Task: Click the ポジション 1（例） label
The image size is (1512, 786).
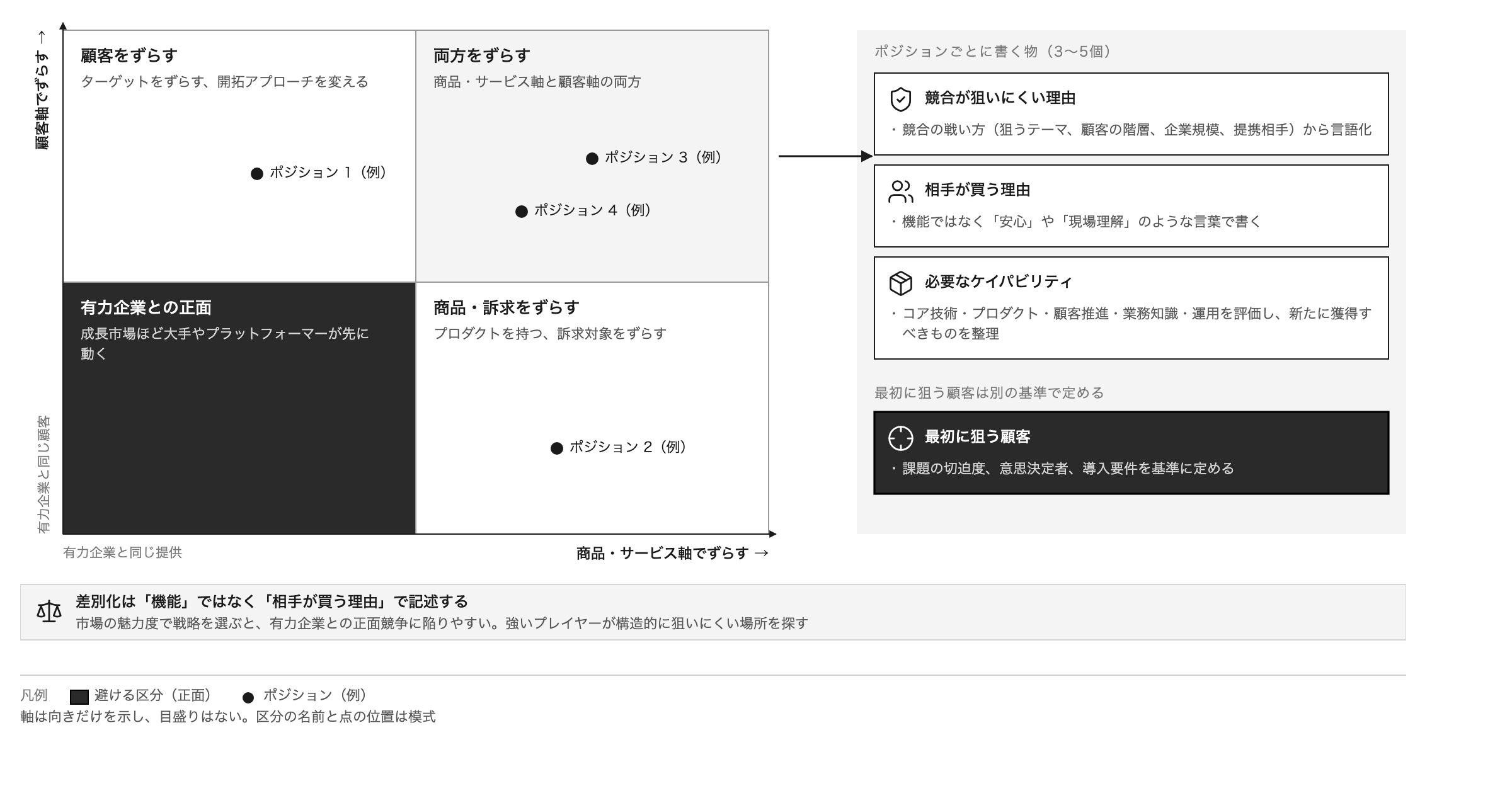Action: pyautogui.click(x=328, y=173)
